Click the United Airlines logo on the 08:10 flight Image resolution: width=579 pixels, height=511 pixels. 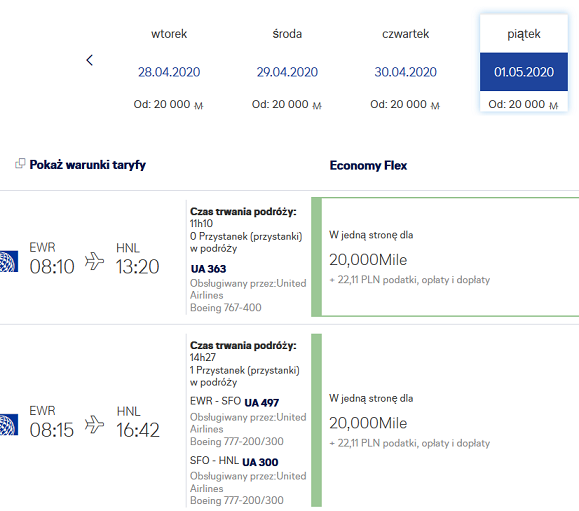click(x=9, y=261)
